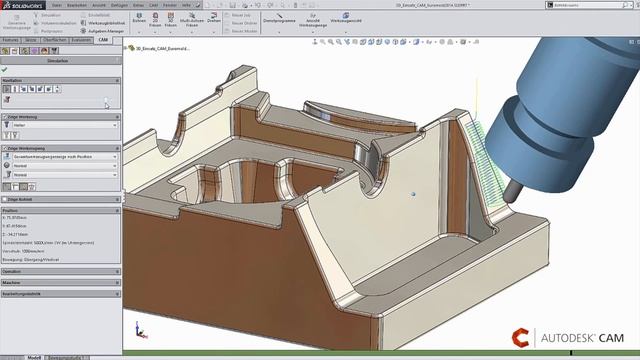Open the Bearbeiten menu
Image resolution: width=640 pixels, height=360 pixels.
(x=77, y=5)
